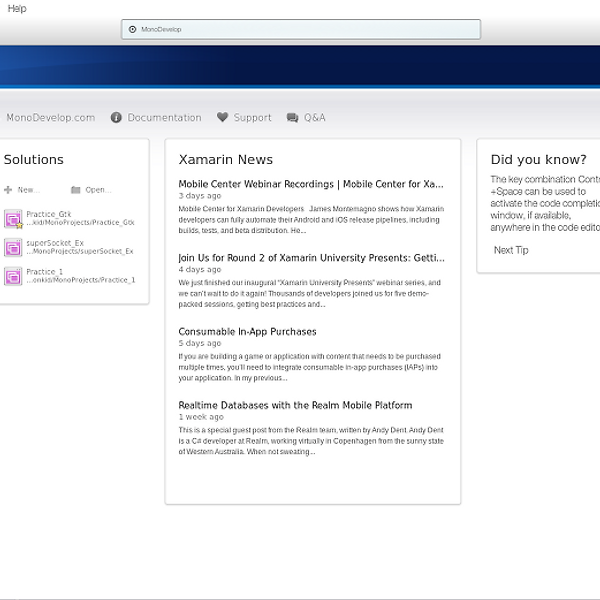The height and width of the screenshot is (600, 600).
Task: Click the Realm team article summary text
Action: coord(311,441)
